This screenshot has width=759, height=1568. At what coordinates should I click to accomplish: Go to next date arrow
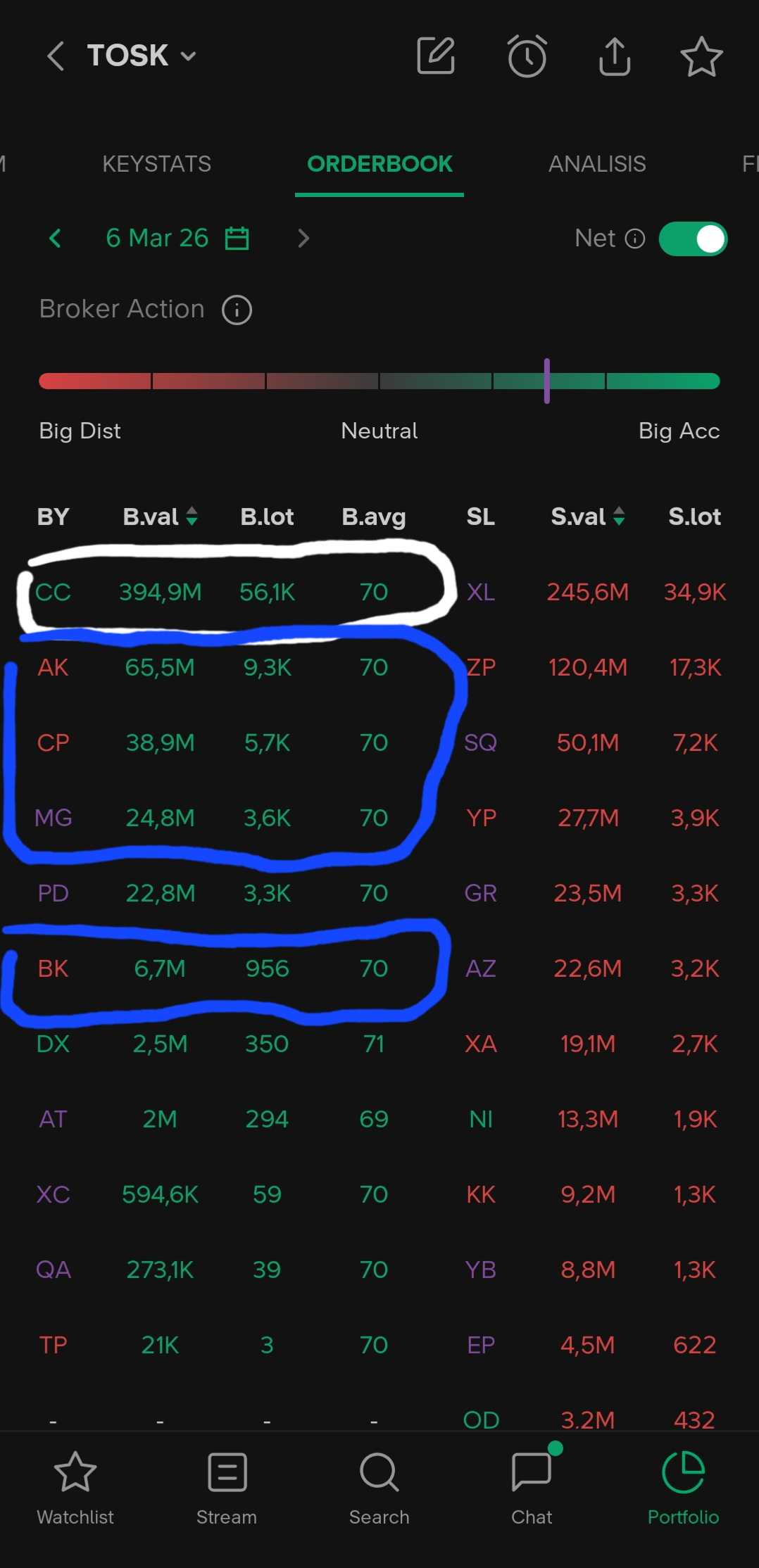(303, 239)
